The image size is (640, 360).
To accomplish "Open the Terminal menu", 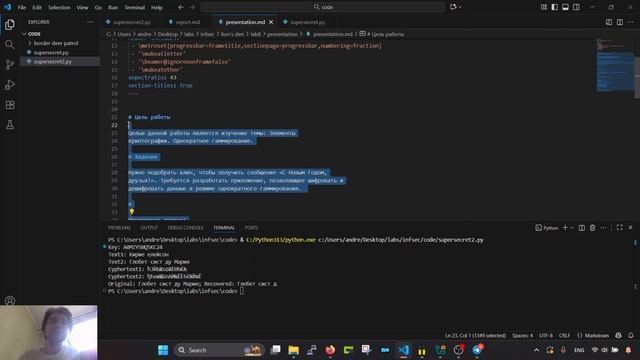I will [135, 7].
